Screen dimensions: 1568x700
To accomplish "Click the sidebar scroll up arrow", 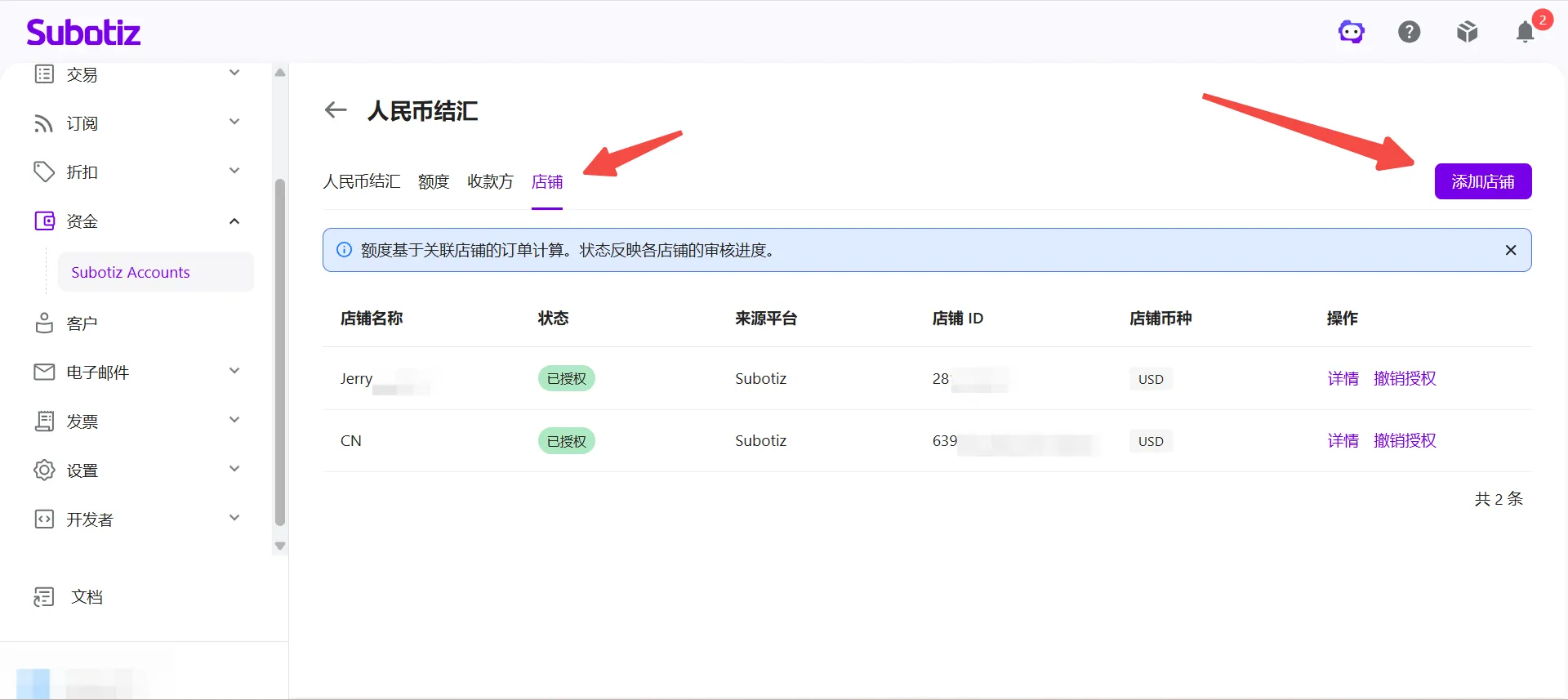I will [280, 73].
